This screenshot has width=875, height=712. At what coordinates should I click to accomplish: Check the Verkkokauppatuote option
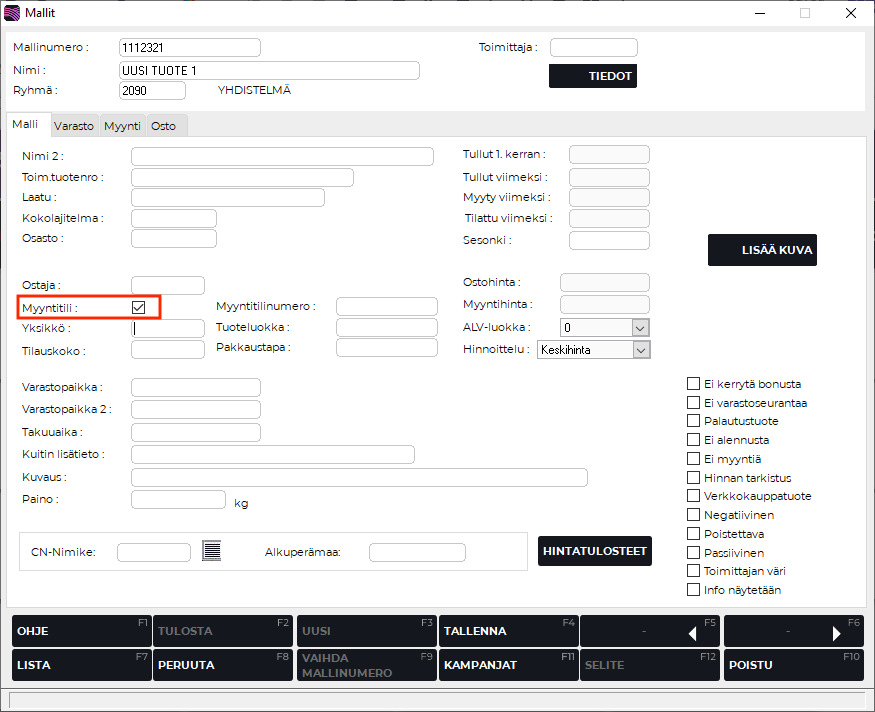[693, 496]
